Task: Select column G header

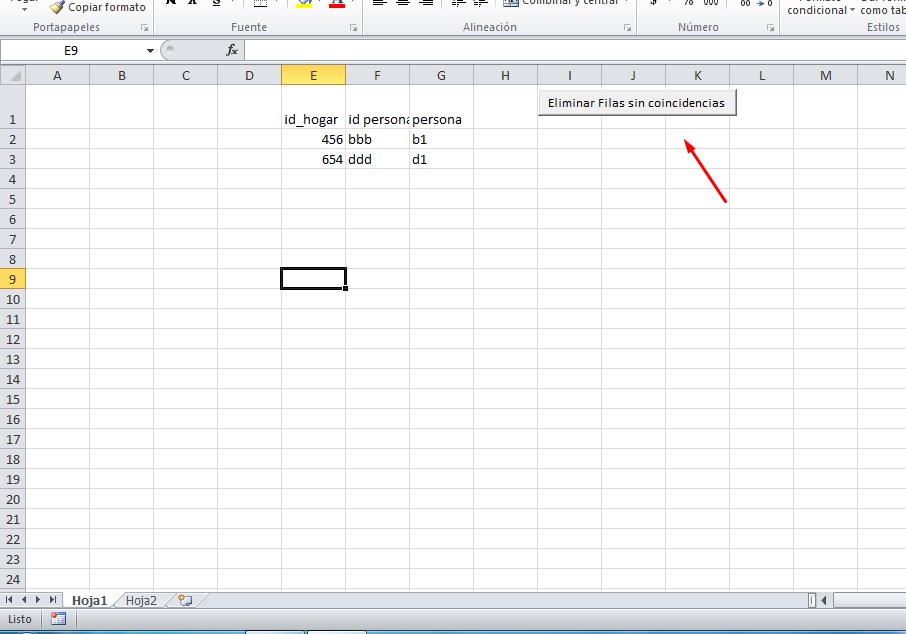Action: [441, 75]
